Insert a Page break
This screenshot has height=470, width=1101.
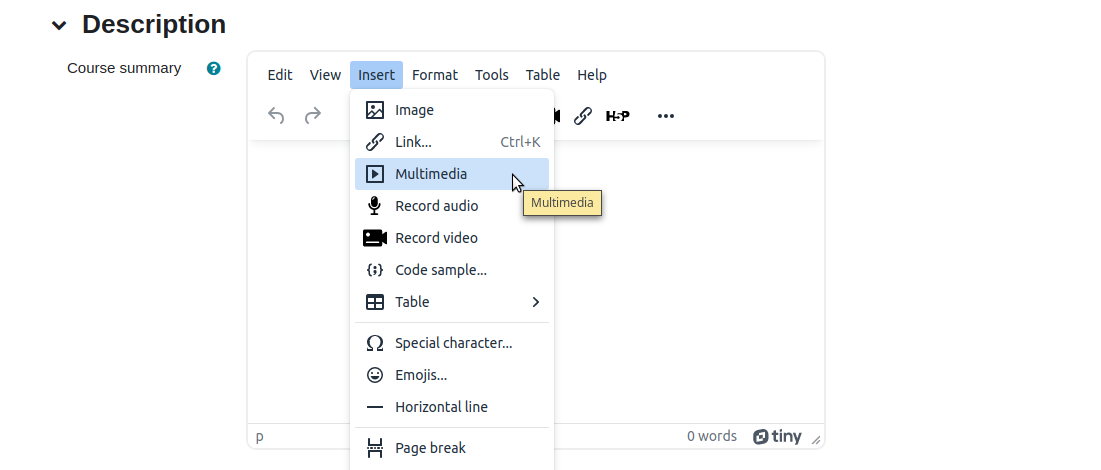tap(451, 448)
